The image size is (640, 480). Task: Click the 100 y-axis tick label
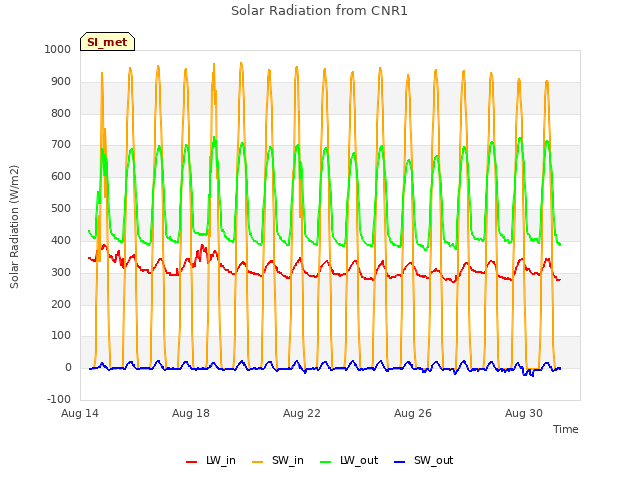tap(61, 336)
